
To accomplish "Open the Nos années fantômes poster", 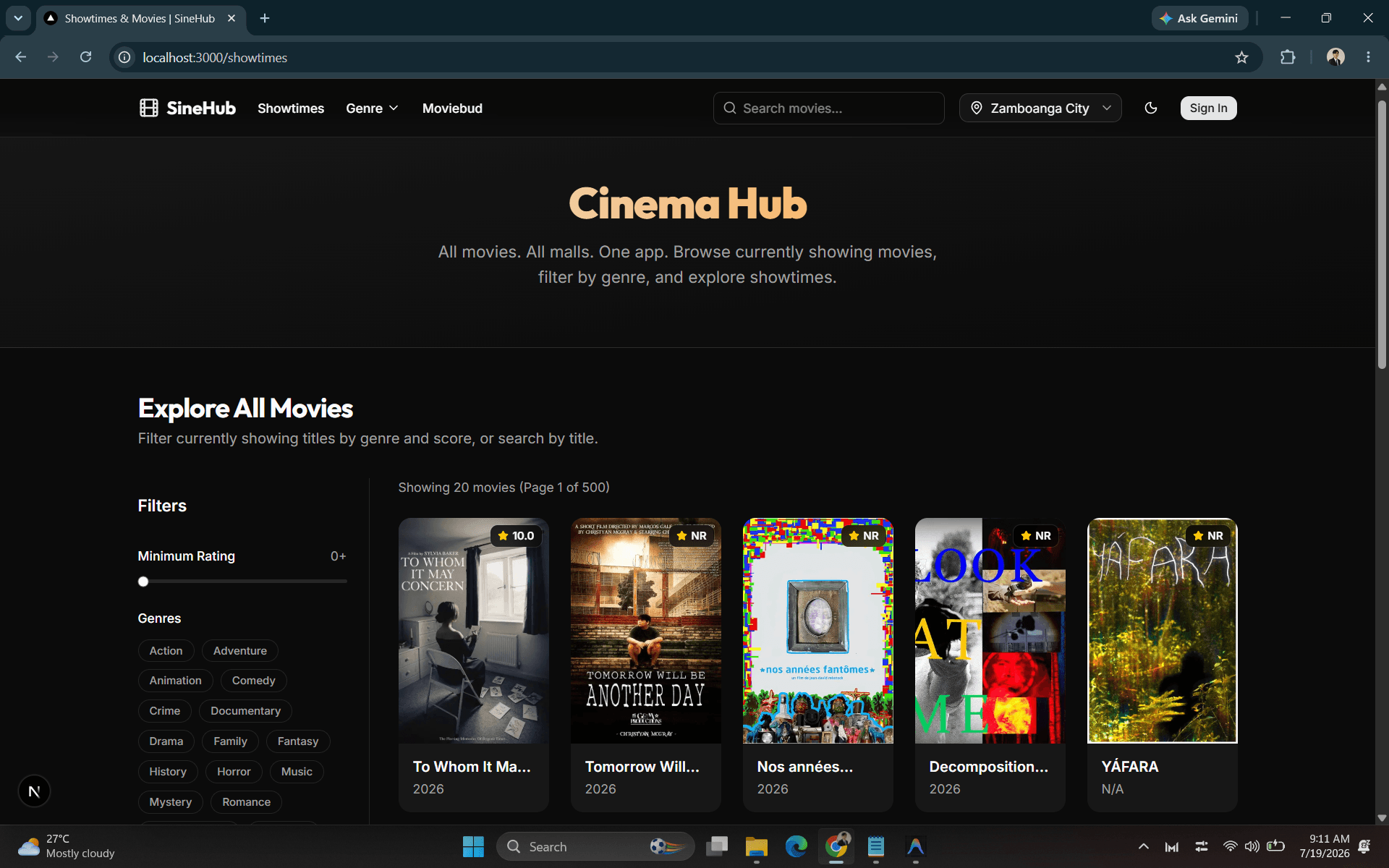I will click(x=817, y=631).
